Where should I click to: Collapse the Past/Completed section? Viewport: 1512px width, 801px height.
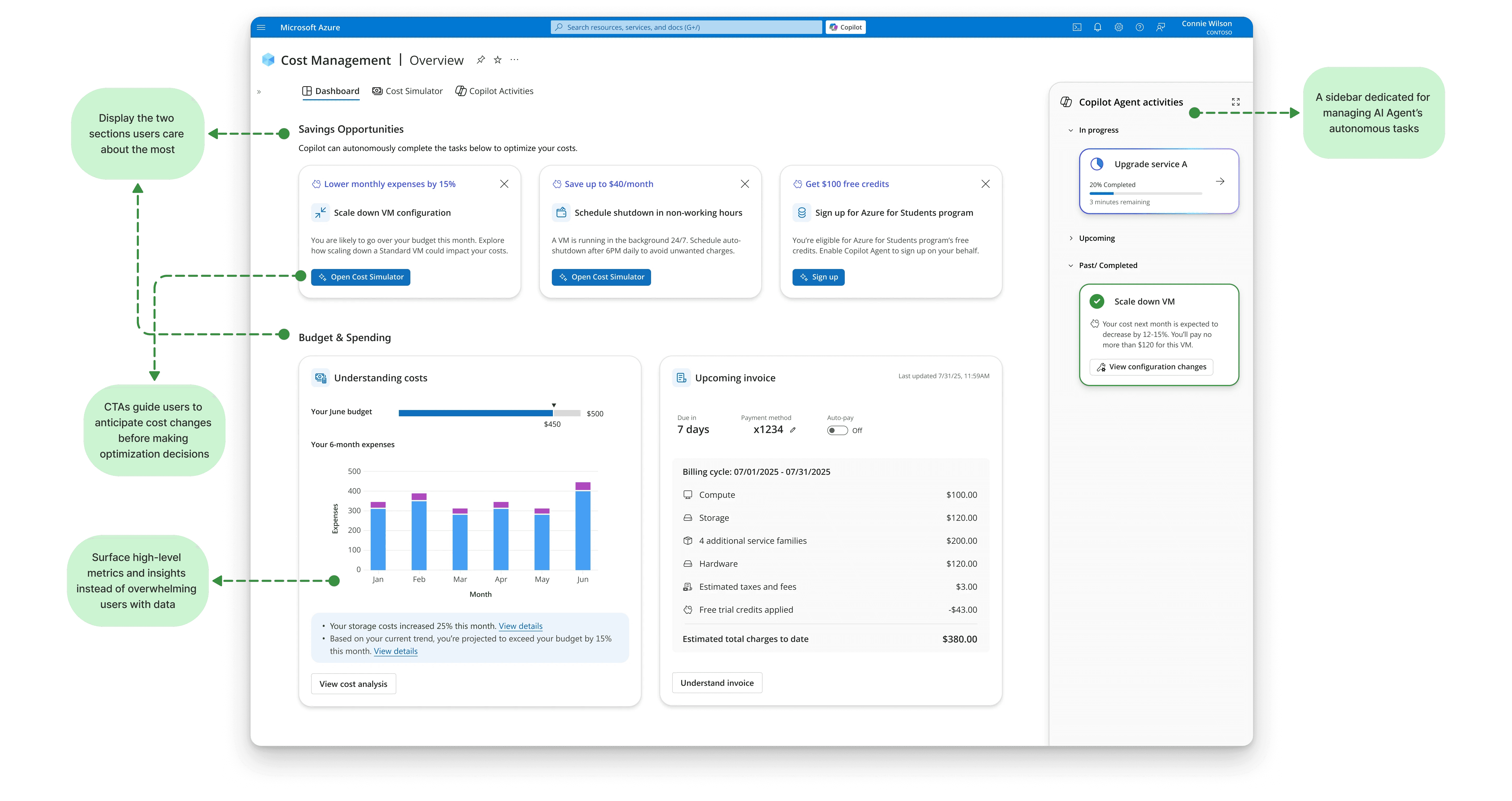pyautogui.click(x=1071, y=265)
